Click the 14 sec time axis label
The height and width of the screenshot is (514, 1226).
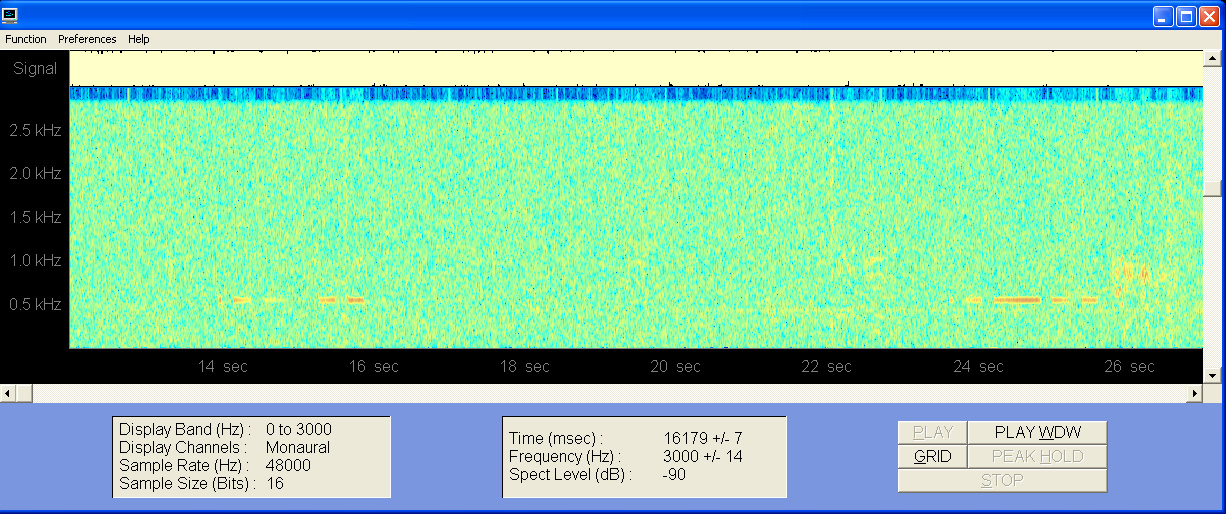coord(223,367)
